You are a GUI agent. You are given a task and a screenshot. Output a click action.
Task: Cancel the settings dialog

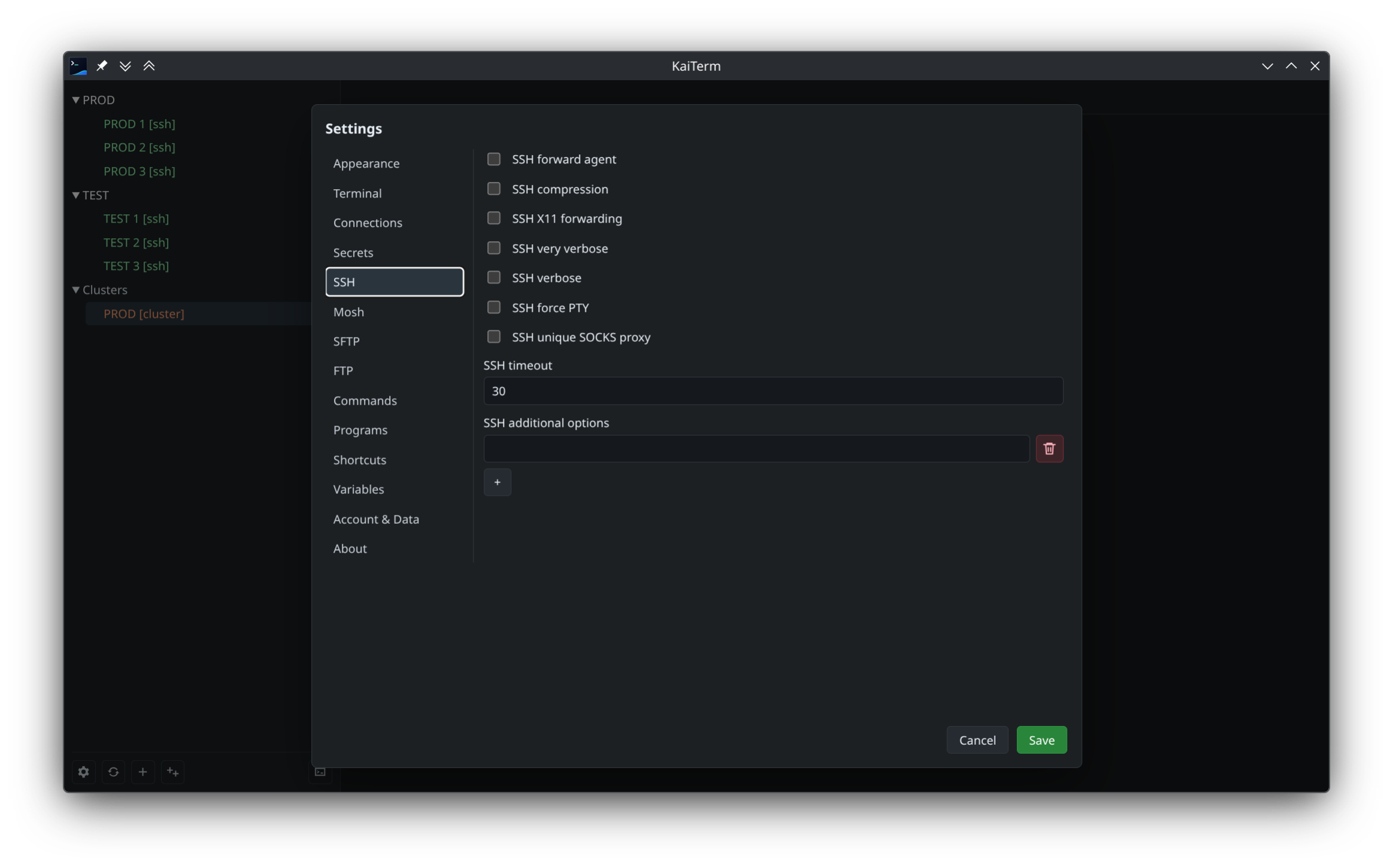point(977,740)
